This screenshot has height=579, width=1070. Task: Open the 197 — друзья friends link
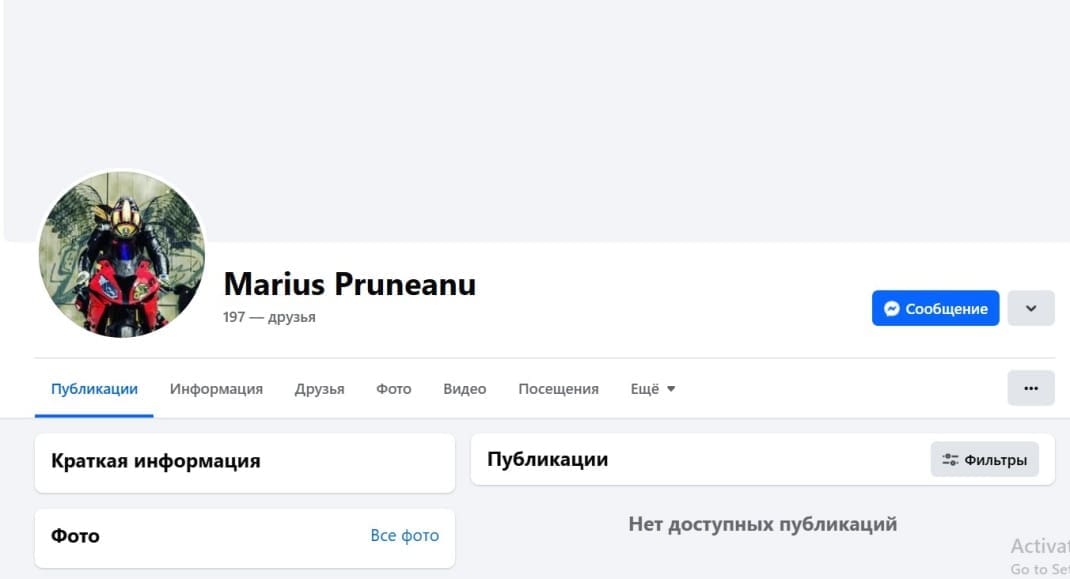[x=269, y=317]
